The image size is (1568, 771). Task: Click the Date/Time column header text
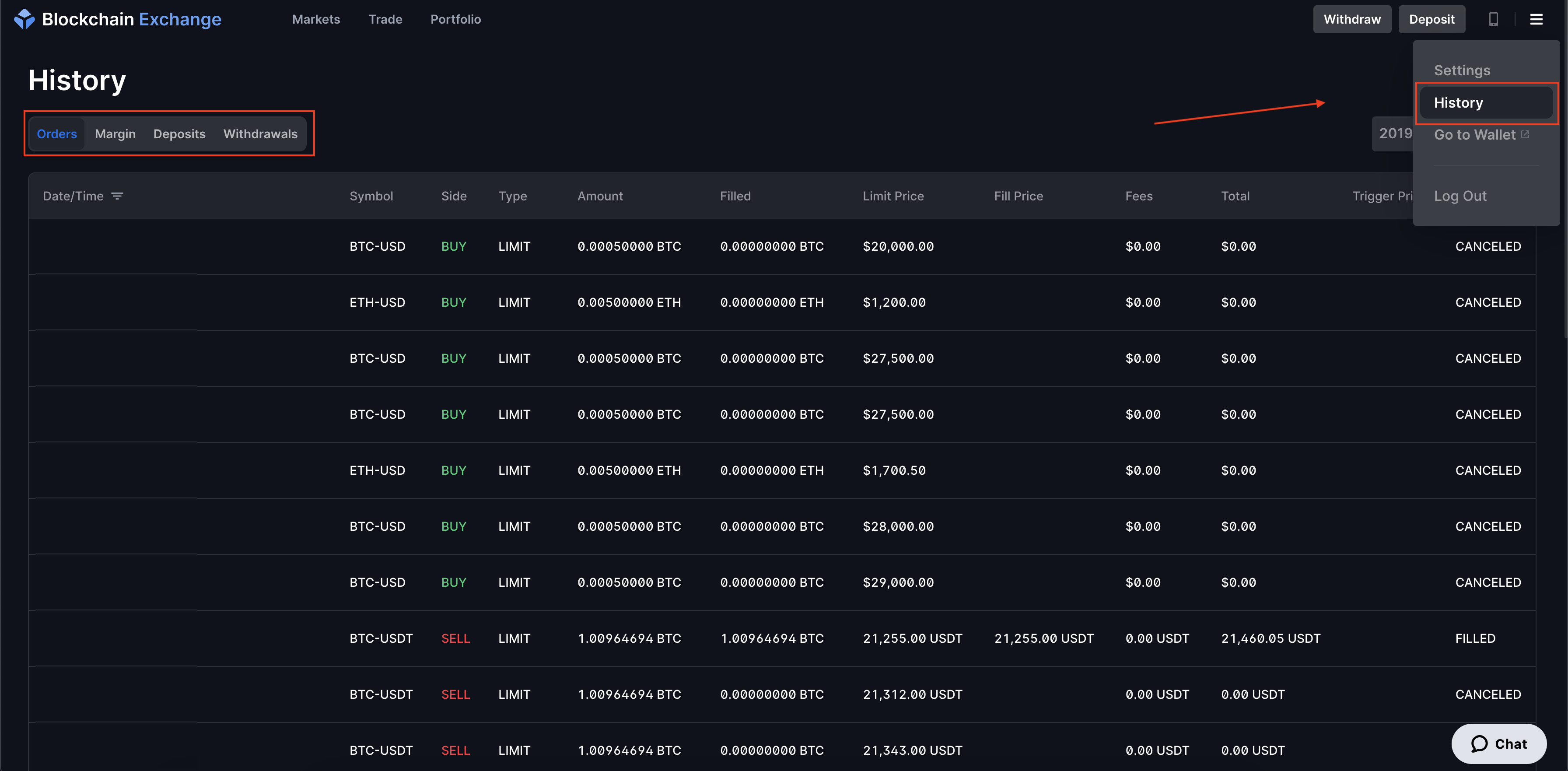point(73,196)
